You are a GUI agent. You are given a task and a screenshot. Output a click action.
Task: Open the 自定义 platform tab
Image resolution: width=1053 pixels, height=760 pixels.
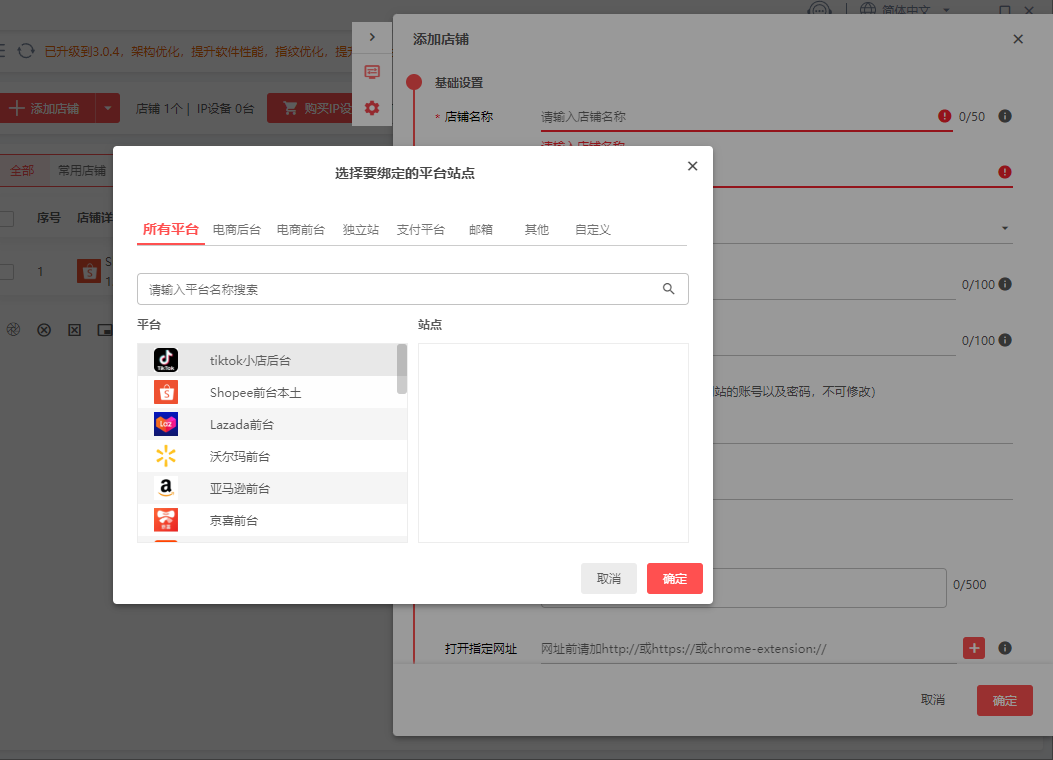592,229
